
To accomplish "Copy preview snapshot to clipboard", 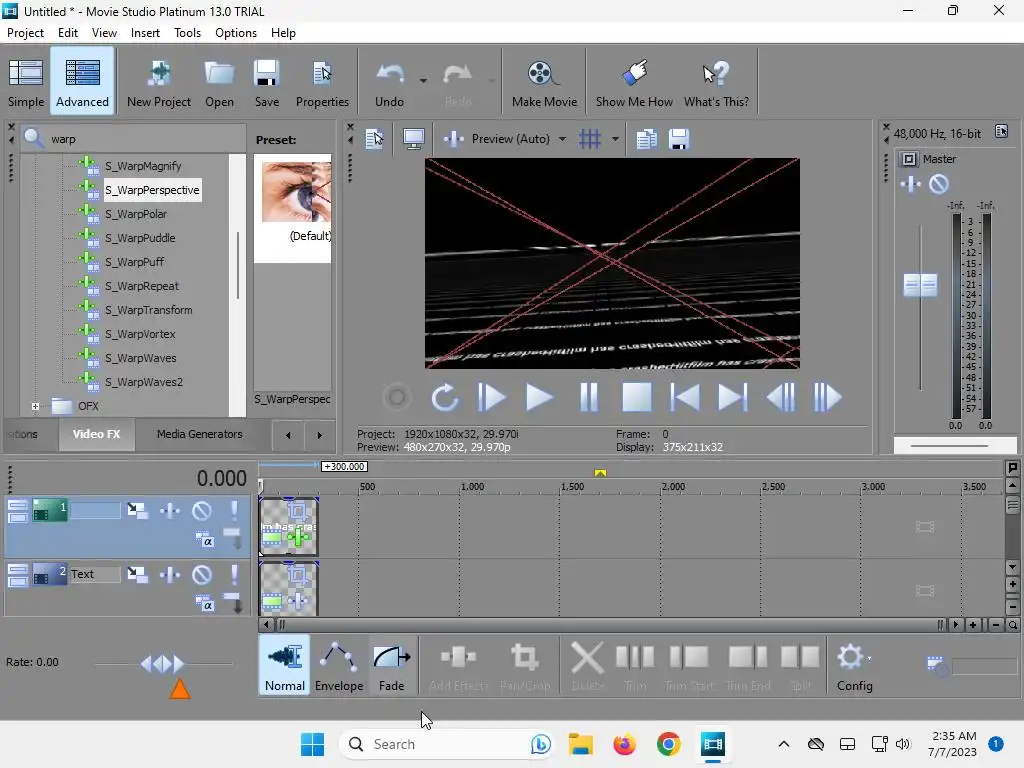I will coord(647,139).
